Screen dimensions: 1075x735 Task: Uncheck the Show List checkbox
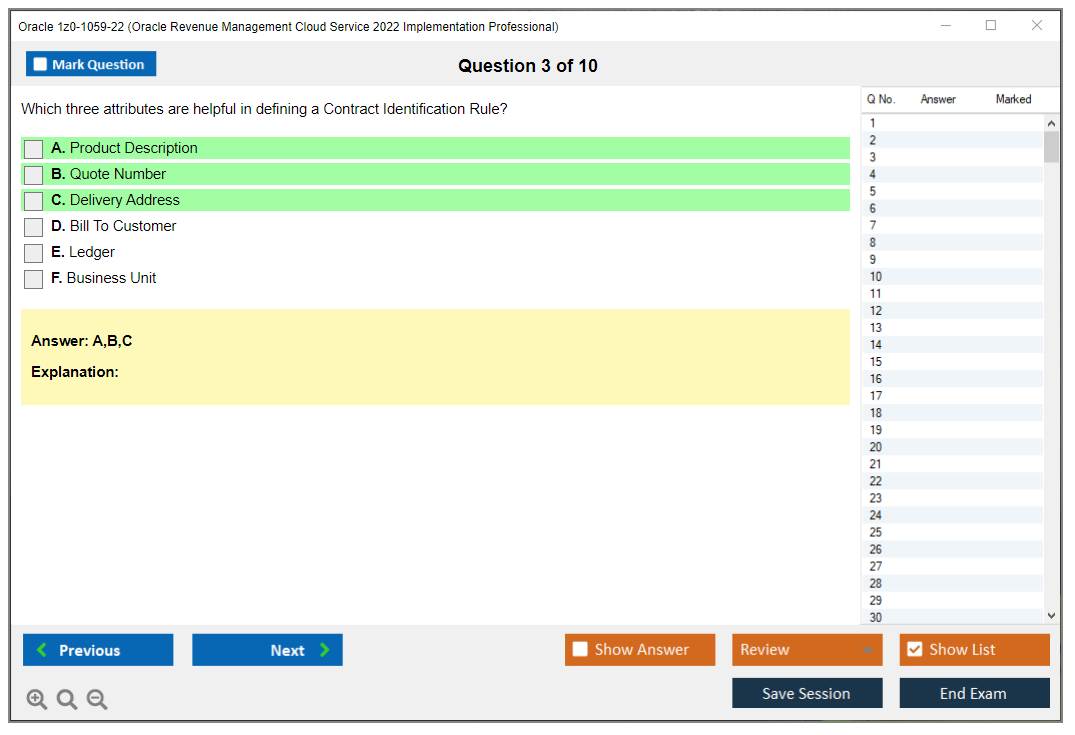click(914, 650)
